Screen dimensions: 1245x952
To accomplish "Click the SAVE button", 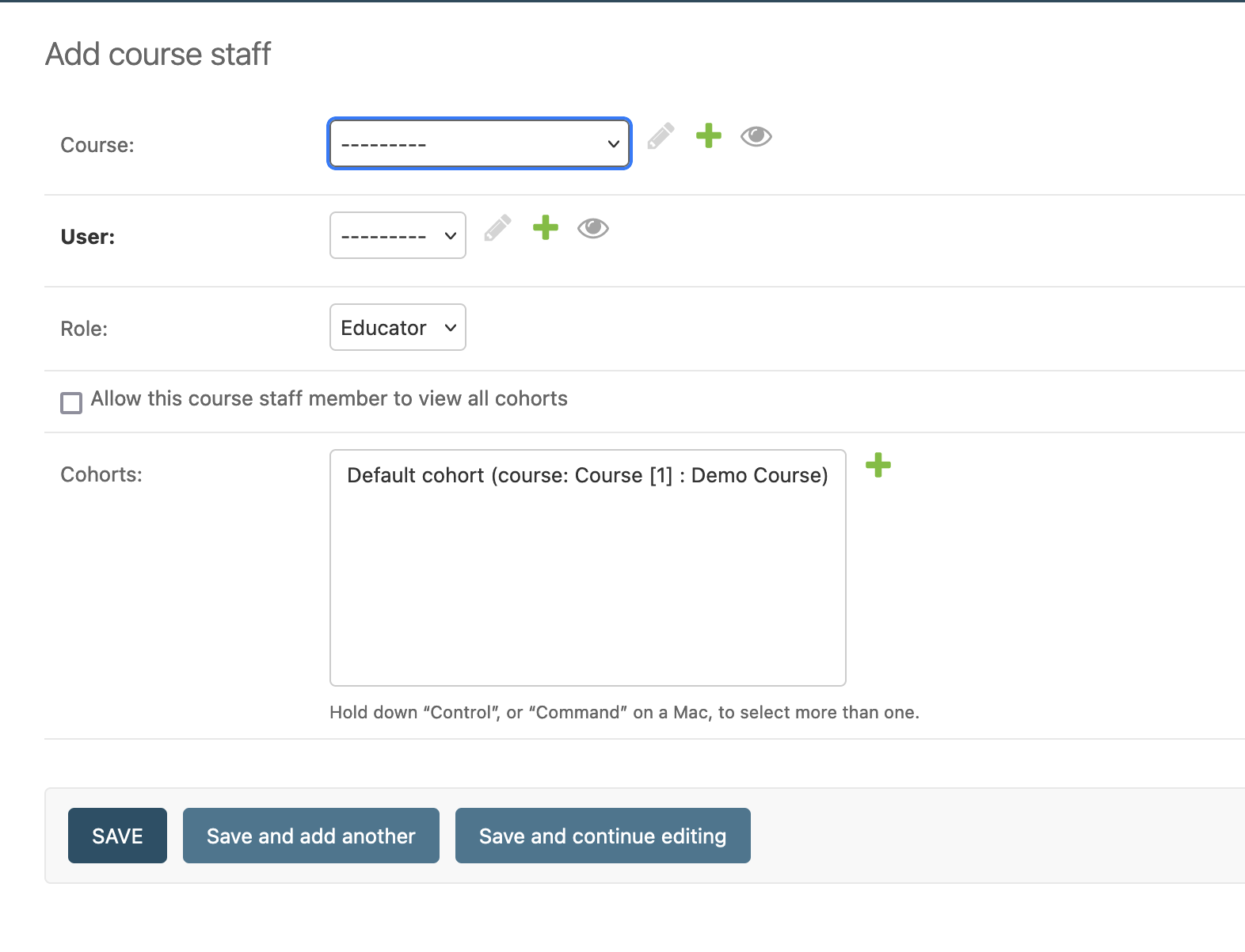I will [117, 836].
